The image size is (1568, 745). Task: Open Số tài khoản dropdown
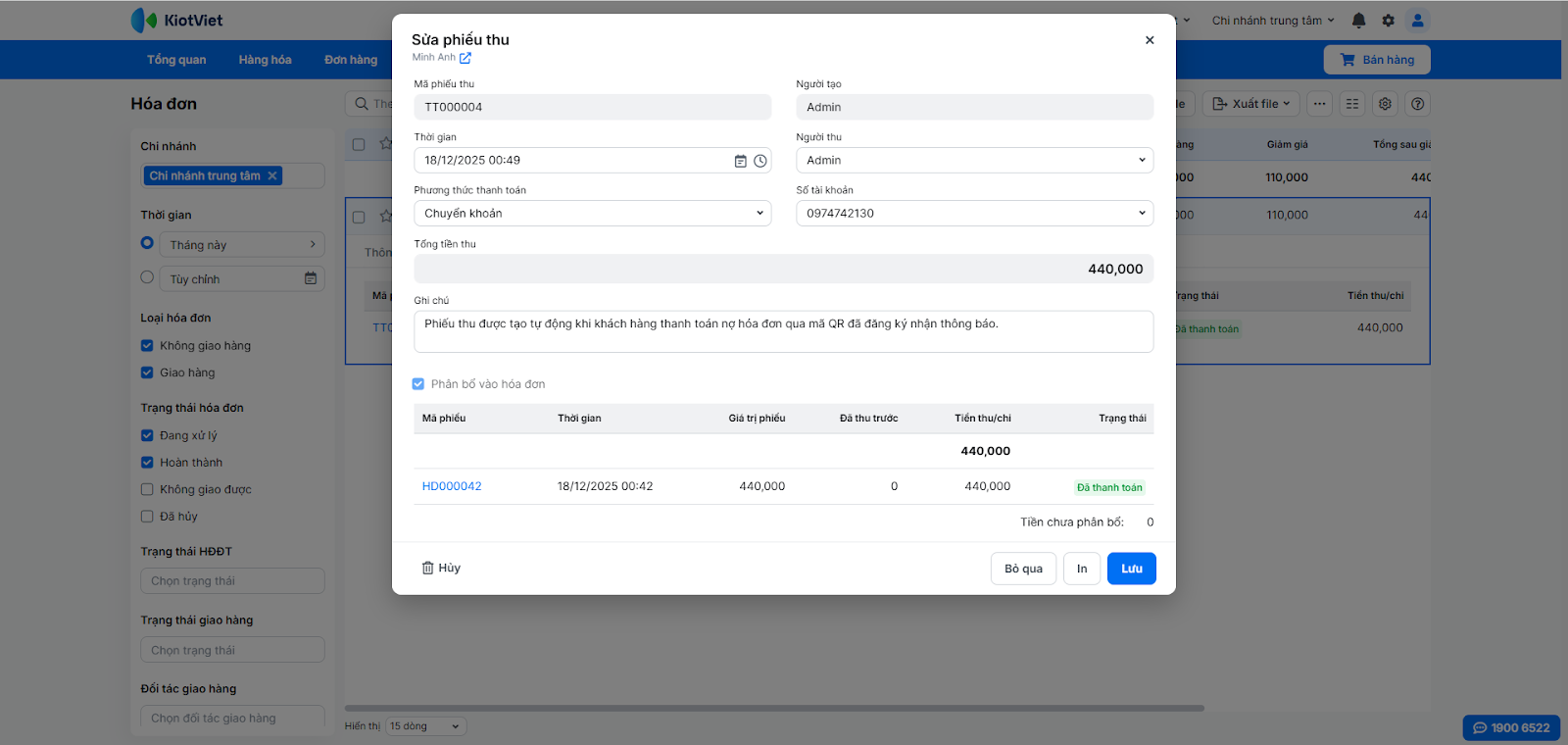click(974, 214)
